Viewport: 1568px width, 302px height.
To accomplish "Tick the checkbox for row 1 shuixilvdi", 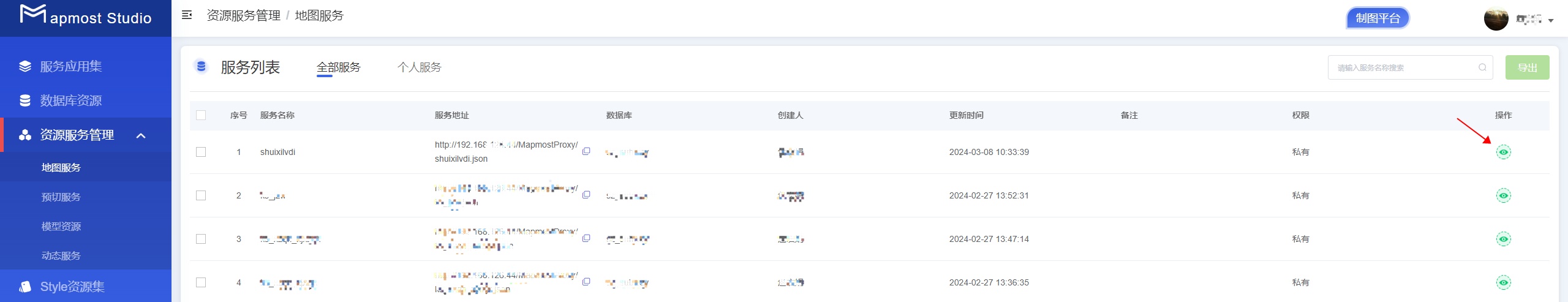I will pyautogui.click(x=201, y=152).
